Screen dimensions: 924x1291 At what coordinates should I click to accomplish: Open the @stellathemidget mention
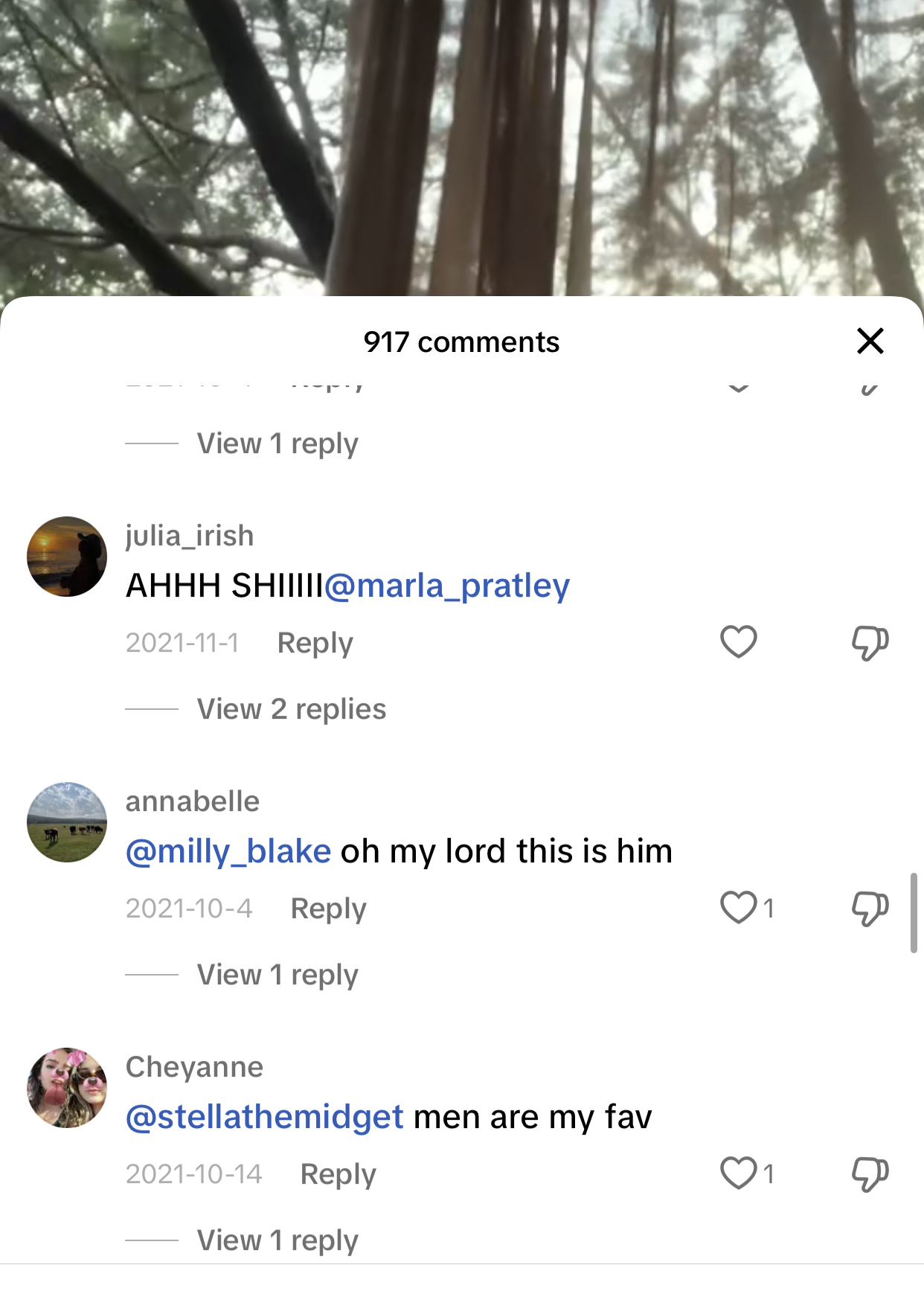265,1118
